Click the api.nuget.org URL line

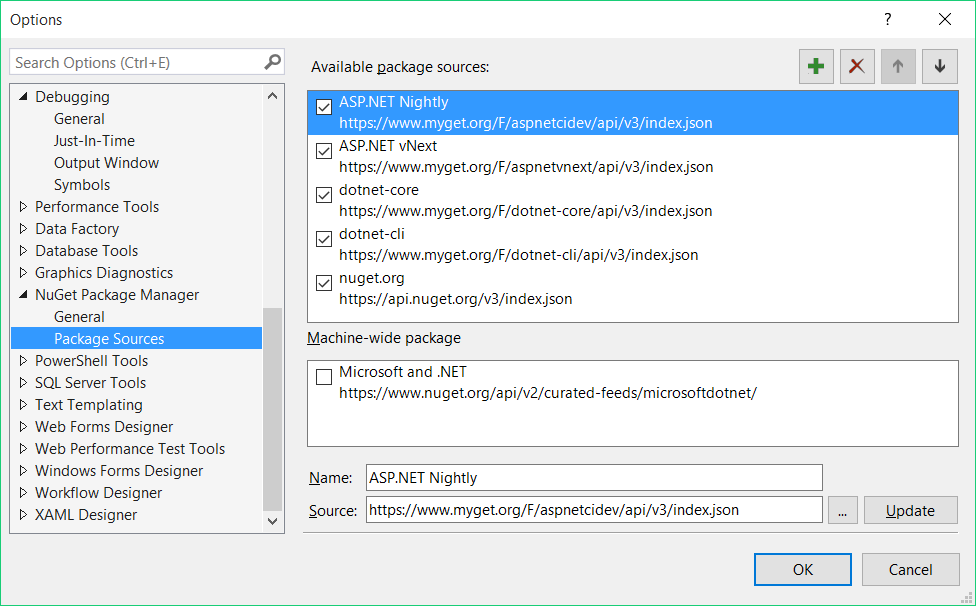pyautogui.click(x=455, y=299)
